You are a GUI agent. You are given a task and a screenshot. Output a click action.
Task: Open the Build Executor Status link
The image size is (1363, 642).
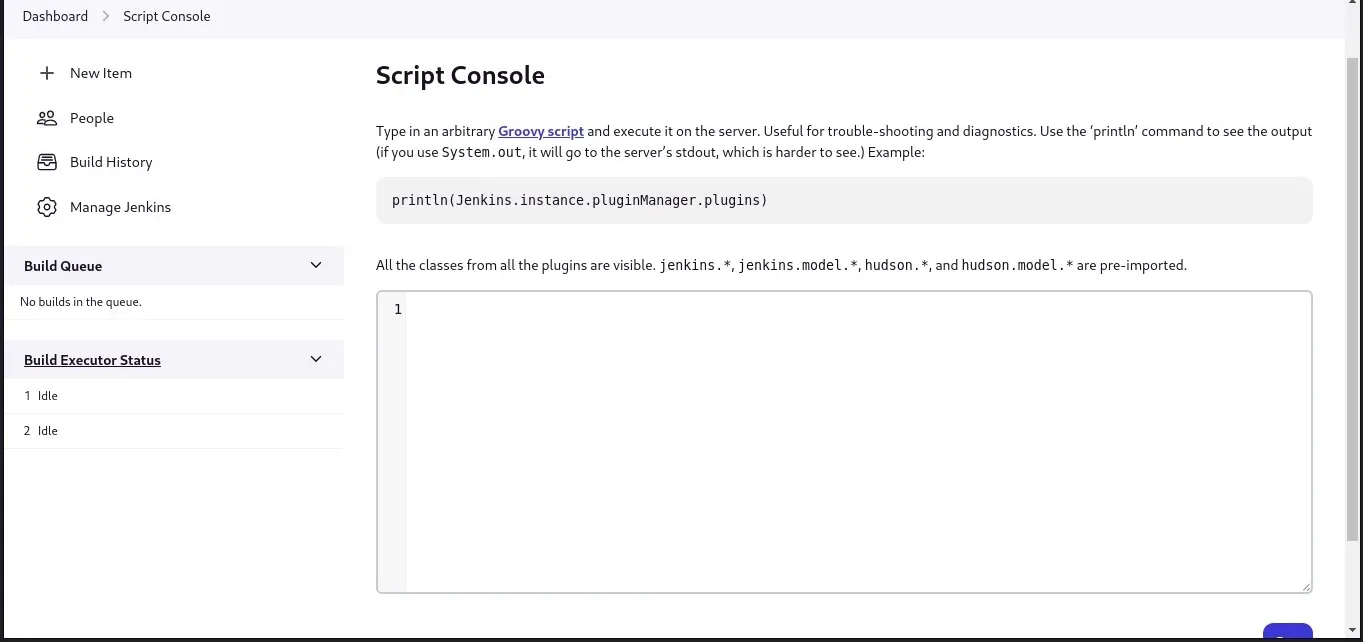[x=92, y=360]
